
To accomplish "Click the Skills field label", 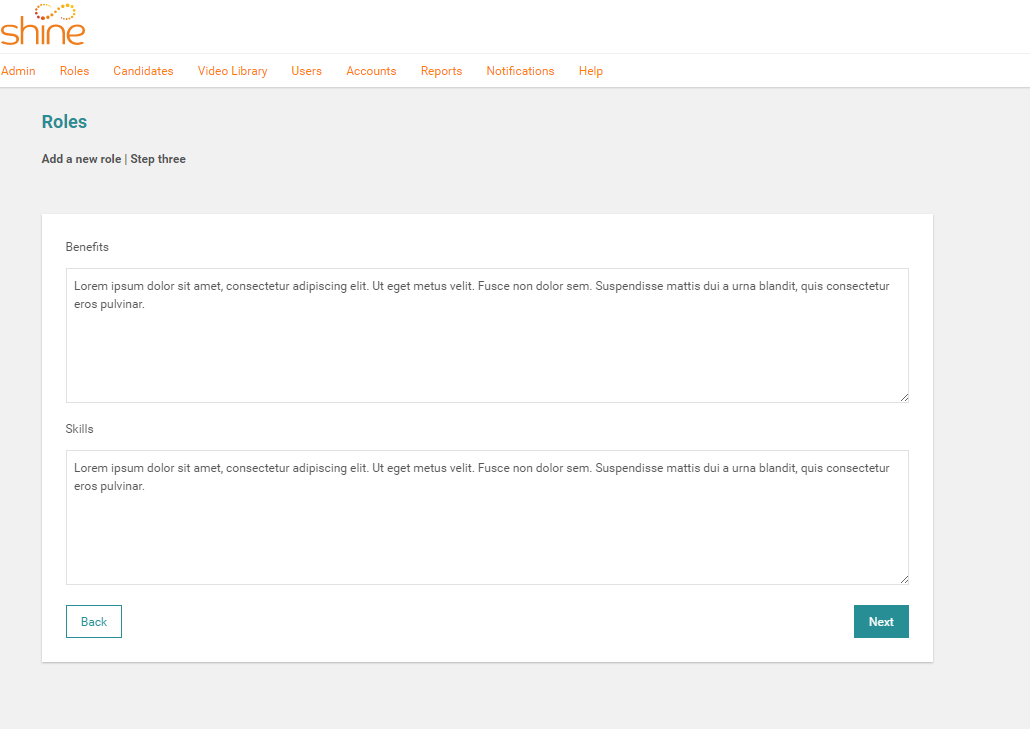I will coord(79,429).
